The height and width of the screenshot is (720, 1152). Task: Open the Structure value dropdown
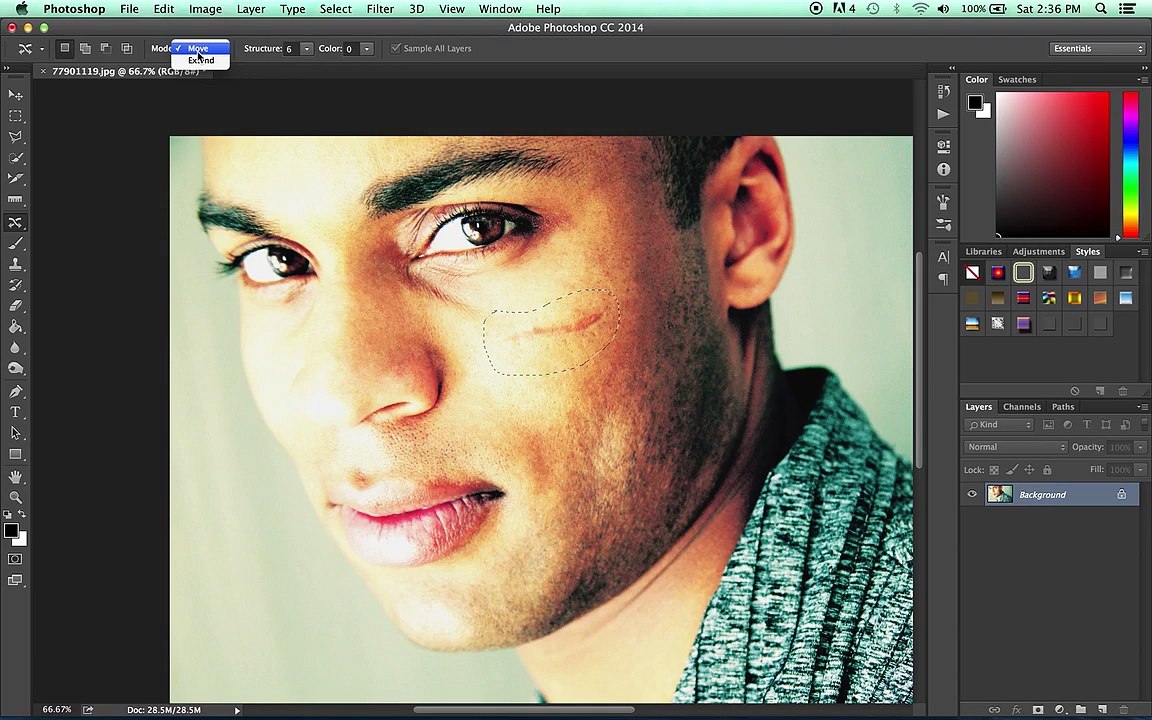pos(306,49)
